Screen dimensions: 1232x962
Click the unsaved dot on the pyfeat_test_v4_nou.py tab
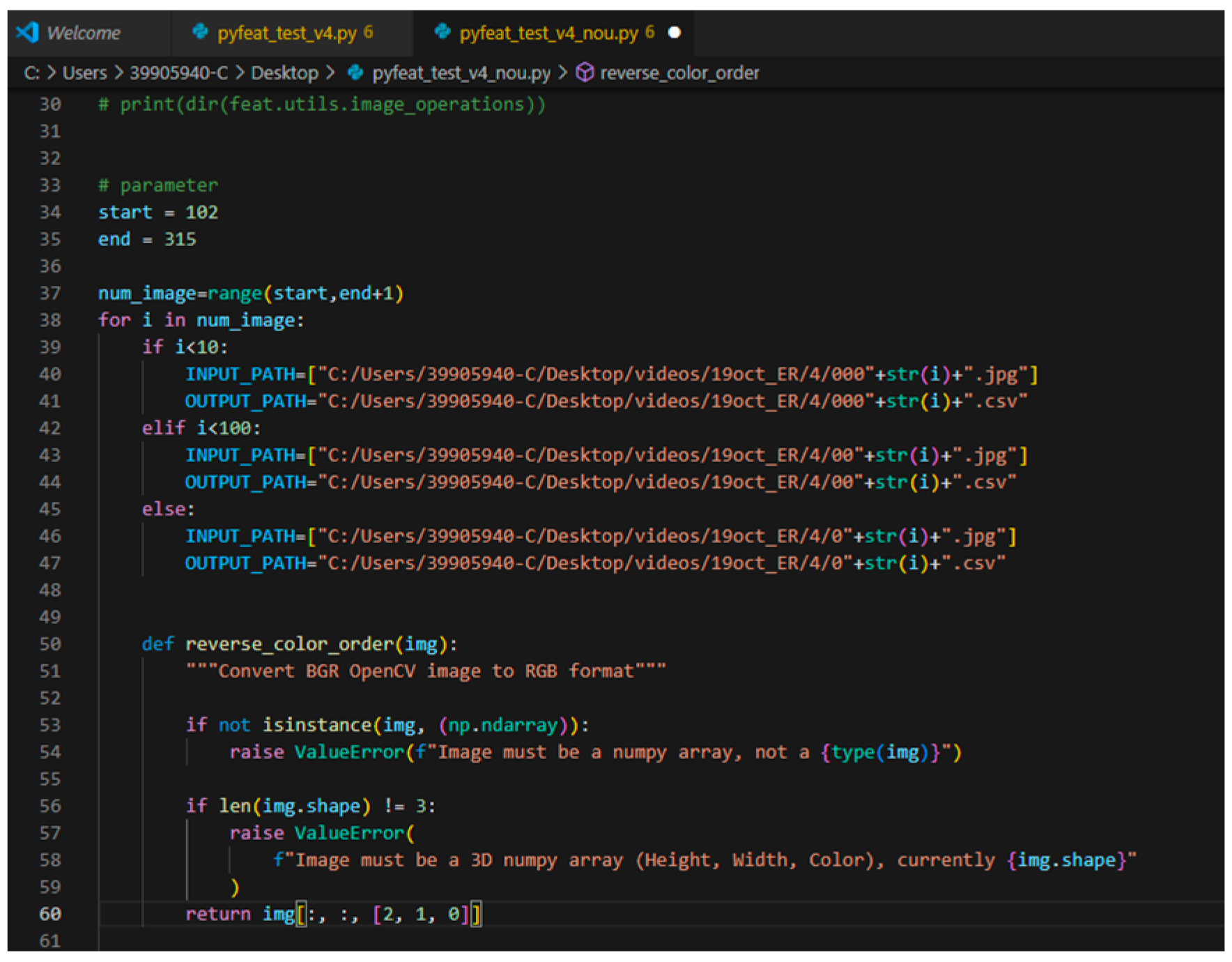coord(674,33)
